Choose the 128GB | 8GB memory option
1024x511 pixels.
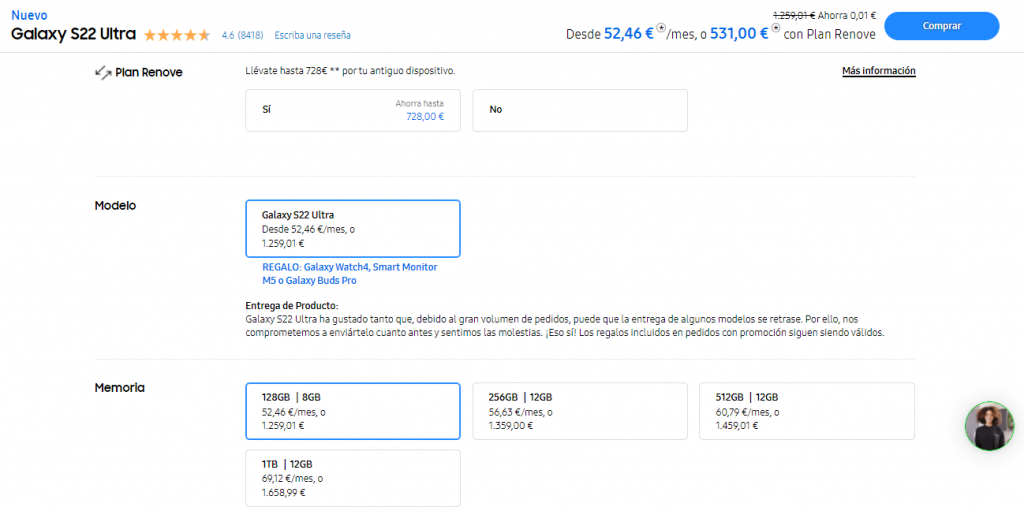pos(353,411)
